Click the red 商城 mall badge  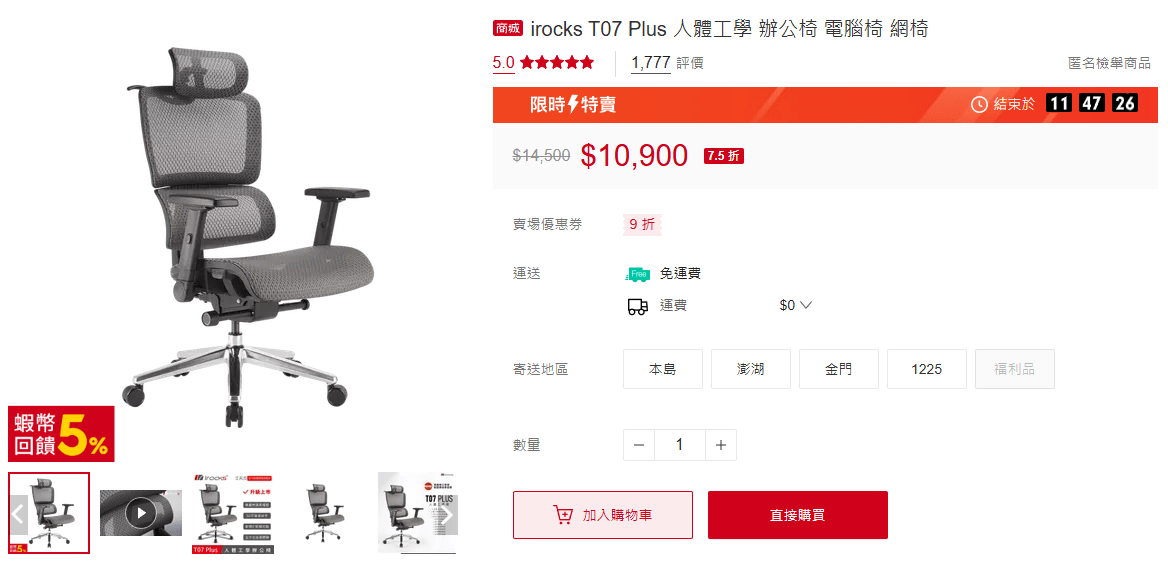click(508, 29)
